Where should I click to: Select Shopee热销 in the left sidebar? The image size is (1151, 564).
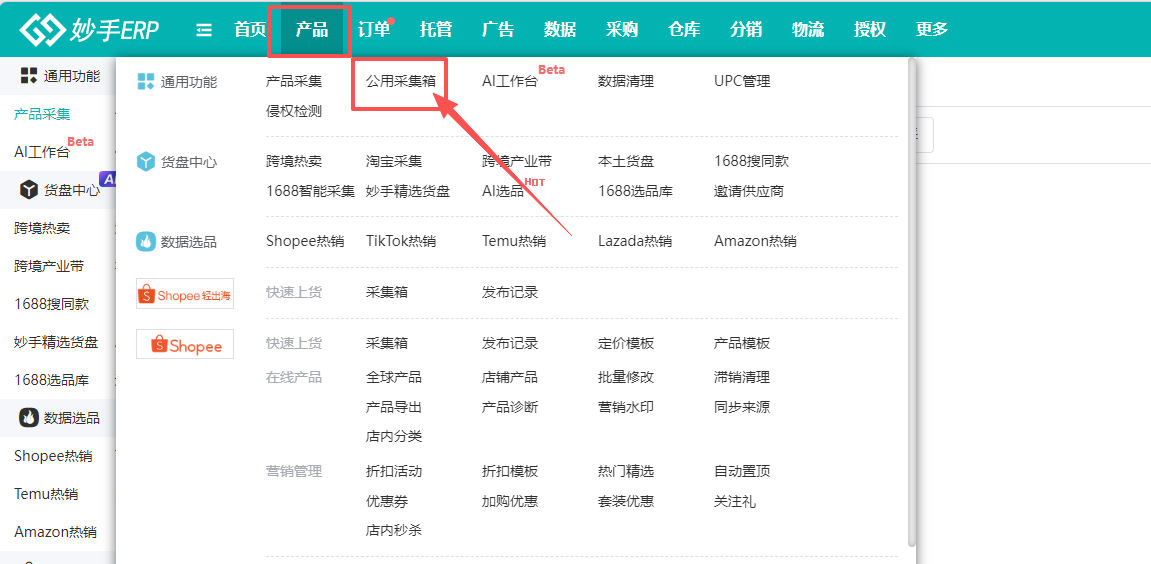click(x=54, y=456)
